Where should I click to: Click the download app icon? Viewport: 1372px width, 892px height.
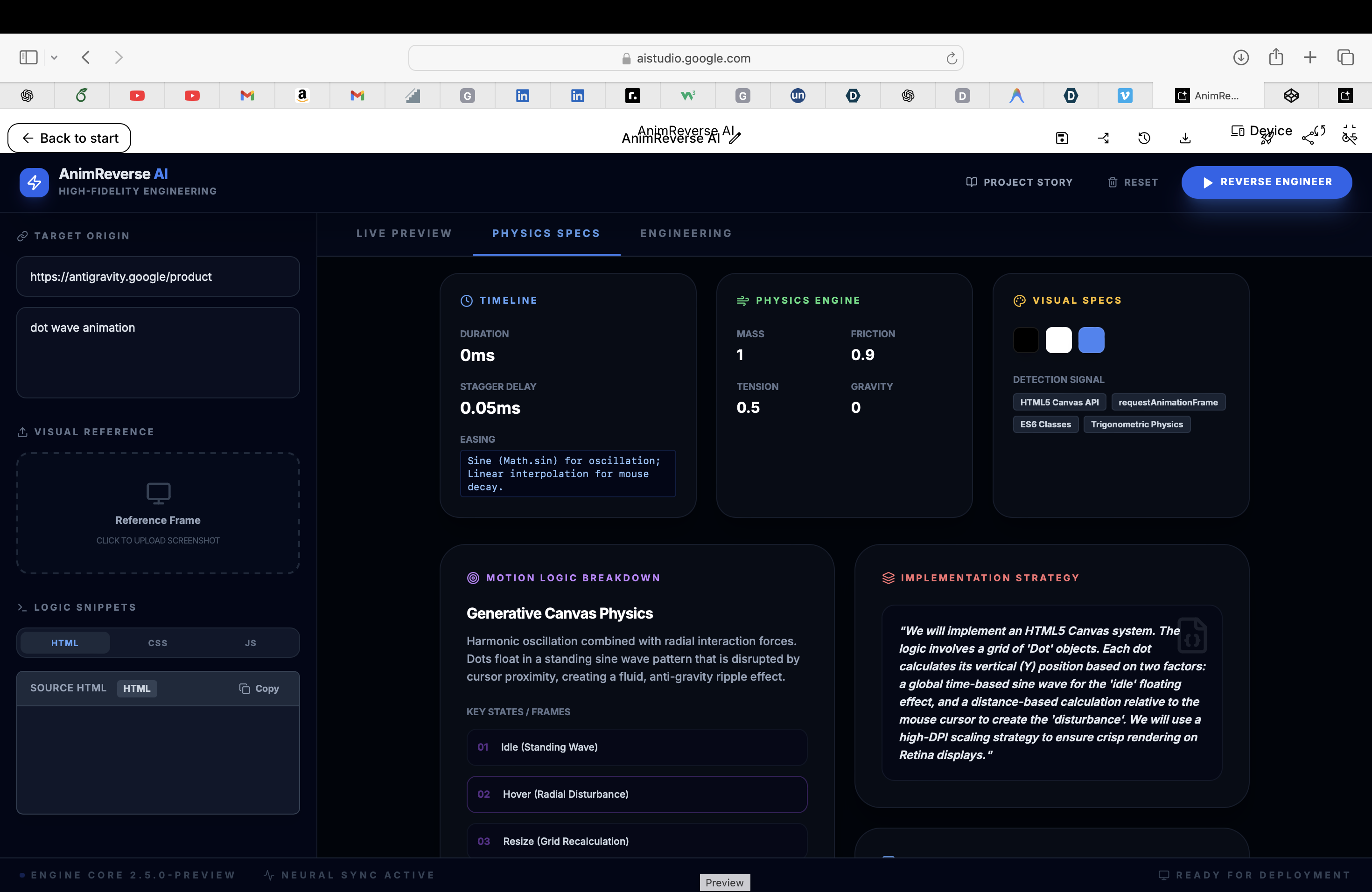click(x=1185, y=138)
